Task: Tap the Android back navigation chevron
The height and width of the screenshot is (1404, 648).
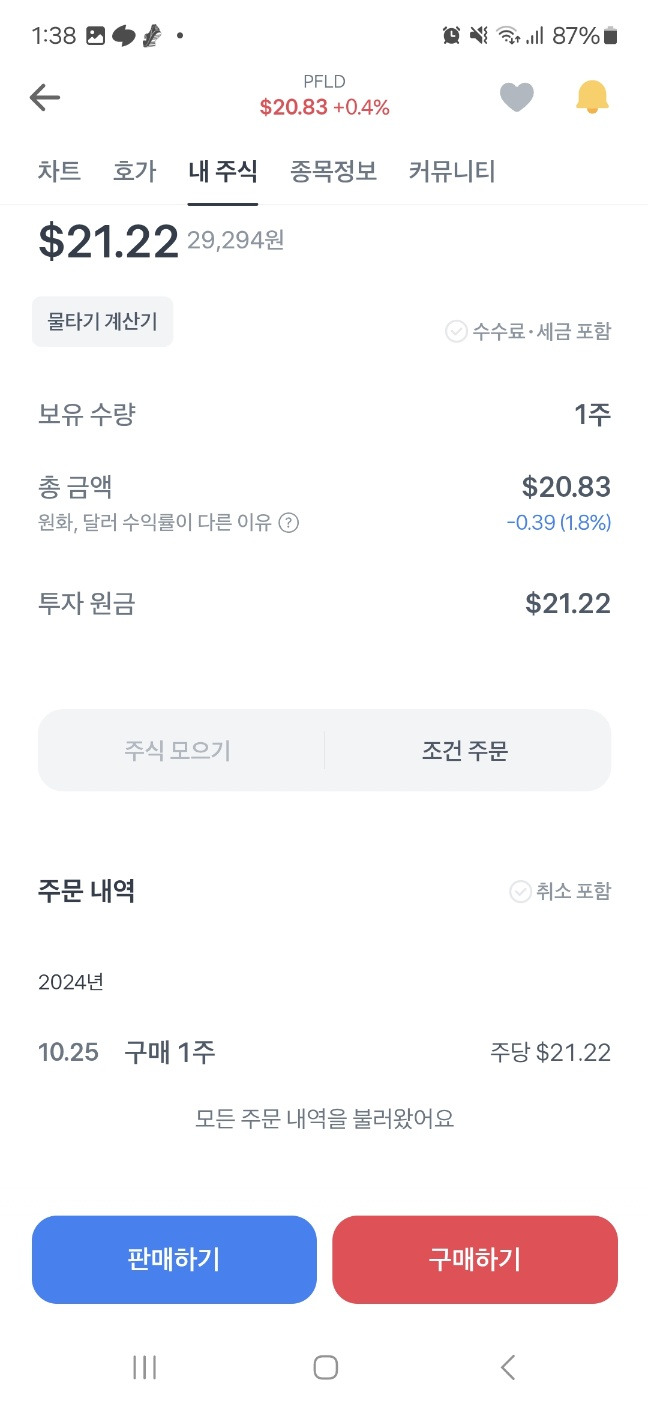Action: click(507, 1367)
